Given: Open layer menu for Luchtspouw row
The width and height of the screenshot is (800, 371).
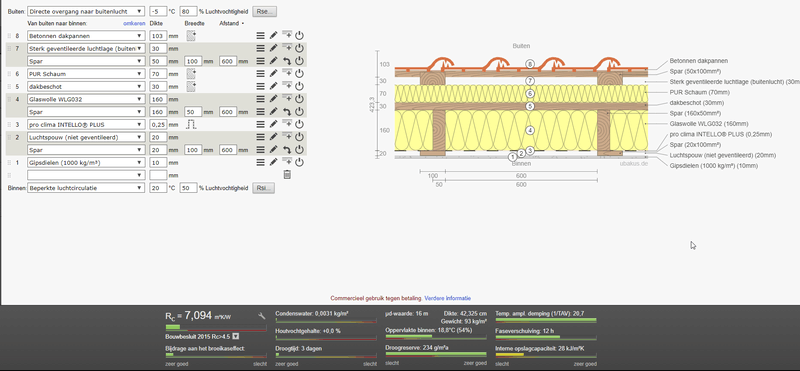Looking at the screenshot, I should click(260, 137).
